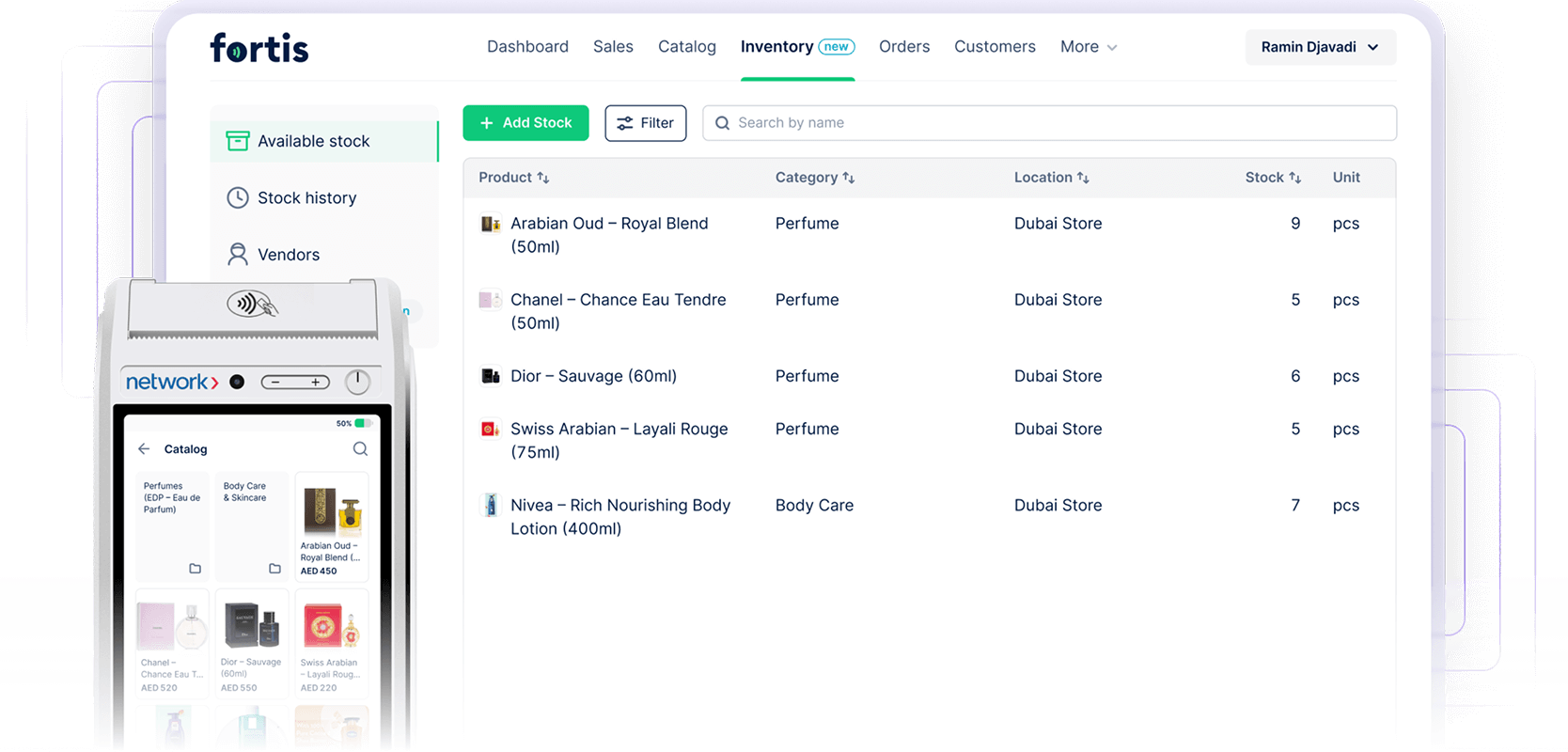This screenshot has width=1568, height=752.
Task: Open the Filter options
Action: 646,123
